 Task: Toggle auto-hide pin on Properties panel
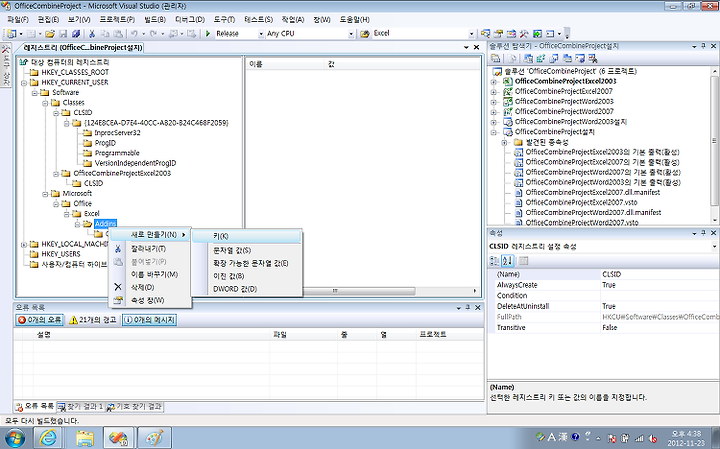click(703, 233)
